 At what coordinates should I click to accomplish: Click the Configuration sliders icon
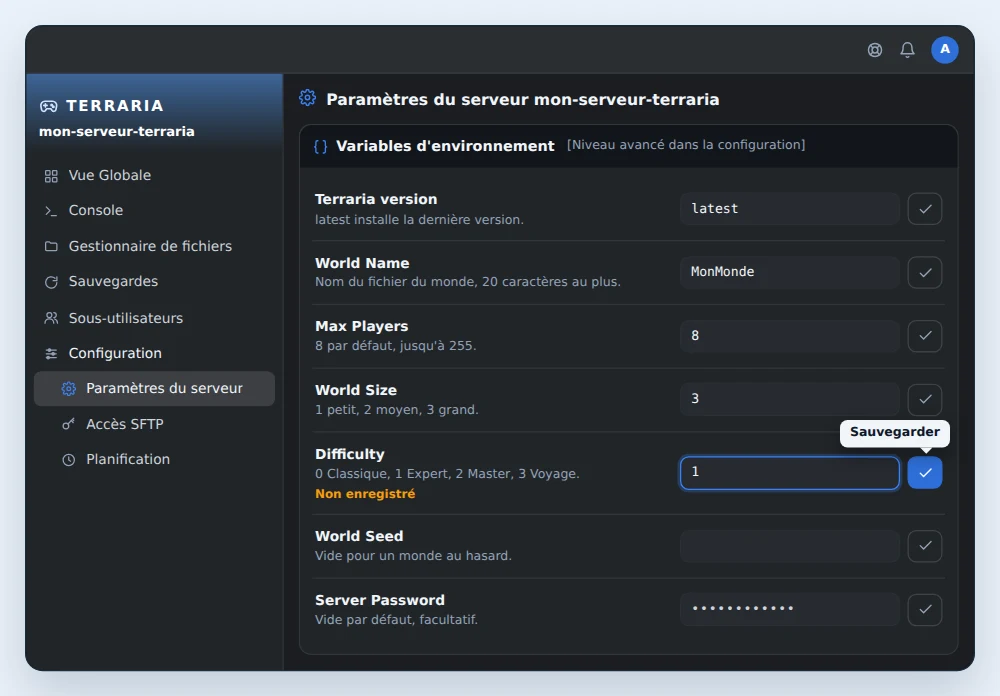[x=51, y=353]
